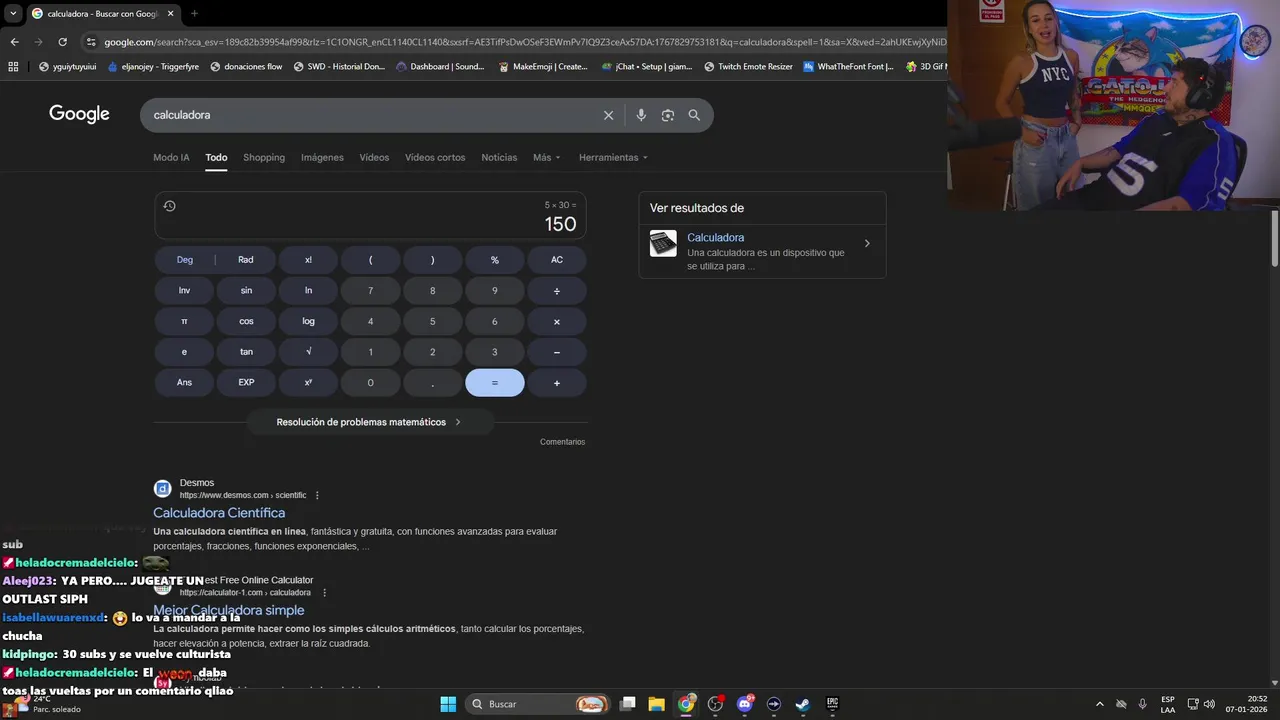Clear the calculator with AC

pos(557,260)
